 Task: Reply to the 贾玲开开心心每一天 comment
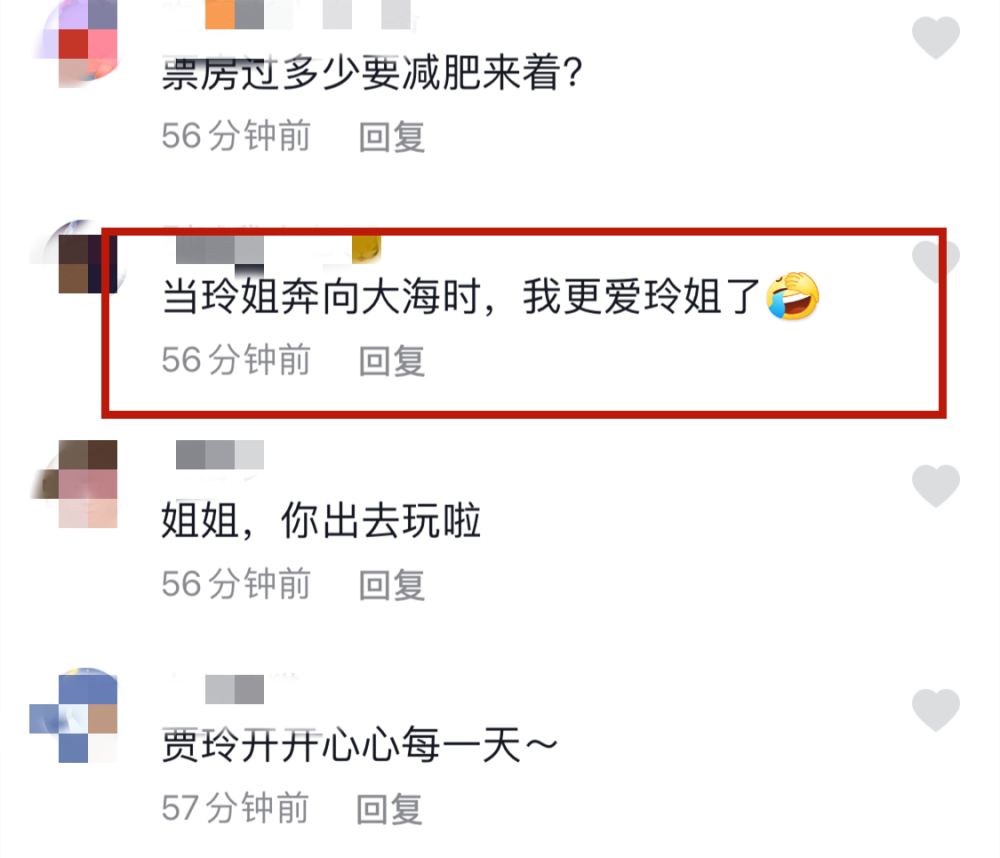click(x=389, y=809)
